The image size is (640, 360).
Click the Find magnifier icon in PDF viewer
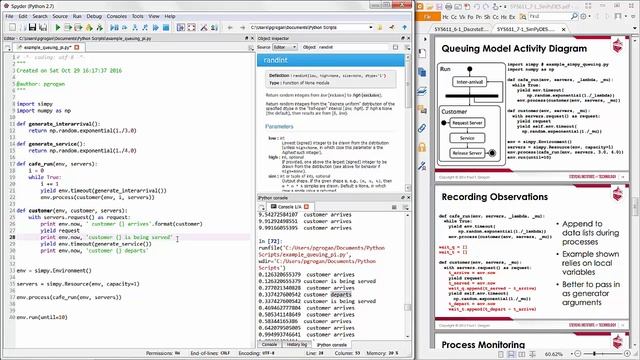(x=574, y=16)
